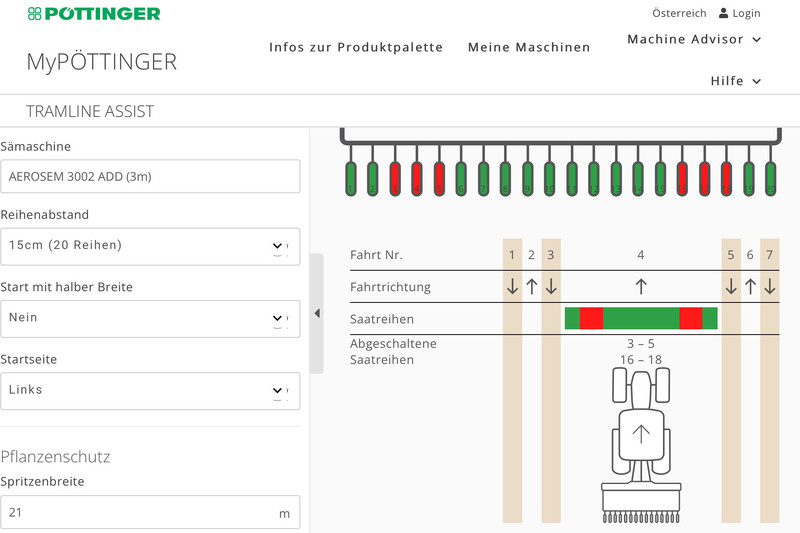This screenshot has width=800, height=533.
Task: Click the left red segment of Saatreihen bar
Action: point(591,318)
